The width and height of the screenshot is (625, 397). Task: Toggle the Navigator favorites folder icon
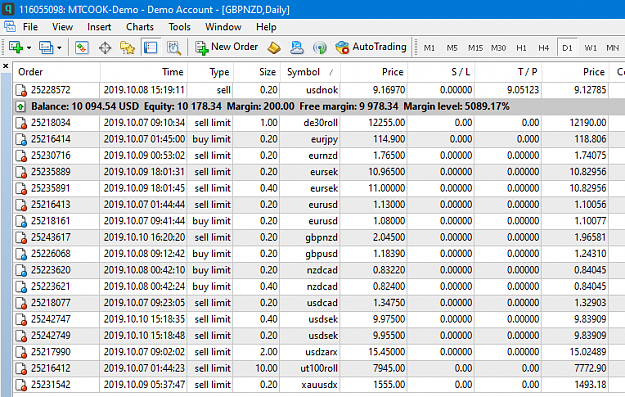pyautogui.click(x=128, y=48)
